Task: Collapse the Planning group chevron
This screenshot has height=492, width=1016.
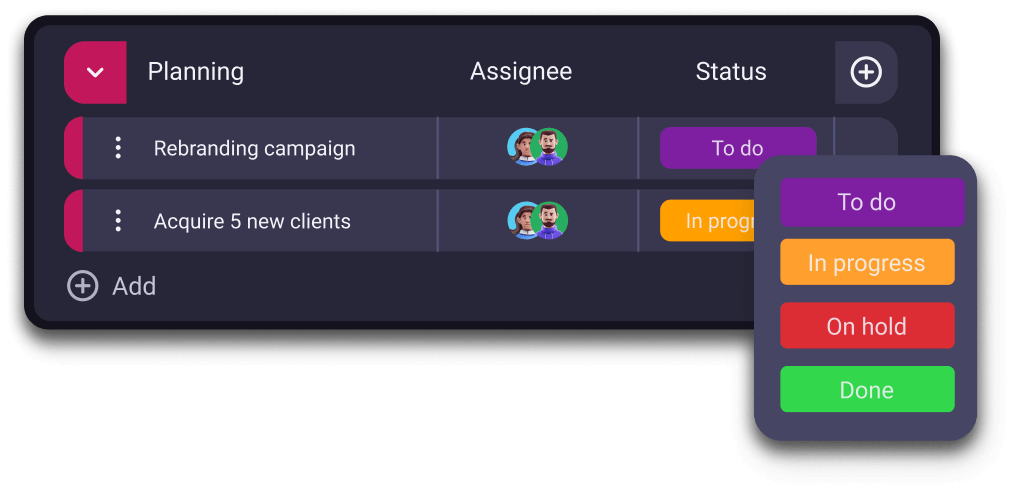Action: point(95,72)
